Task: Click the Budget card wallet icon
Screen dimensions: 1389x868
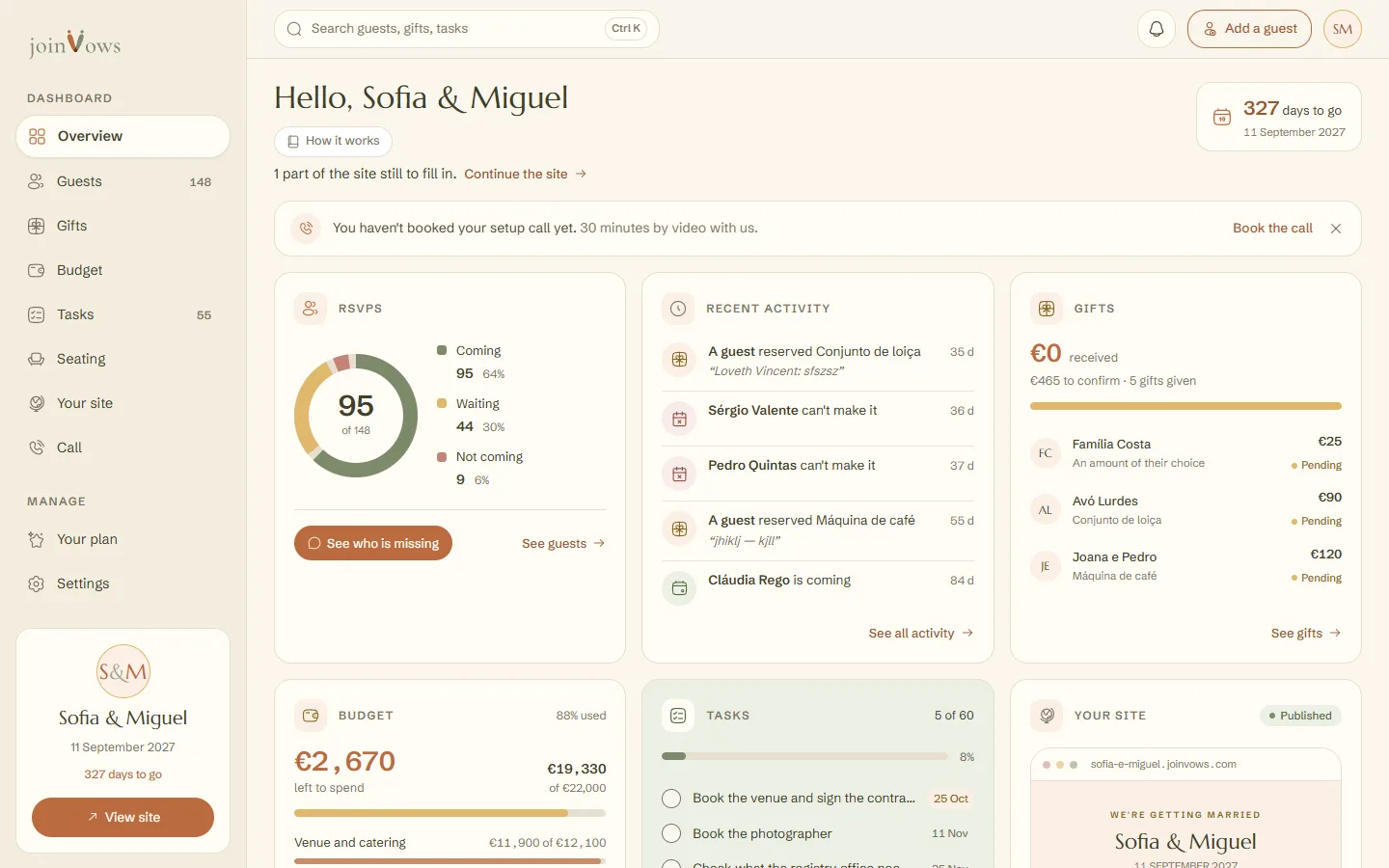Action: coord(310,716)
